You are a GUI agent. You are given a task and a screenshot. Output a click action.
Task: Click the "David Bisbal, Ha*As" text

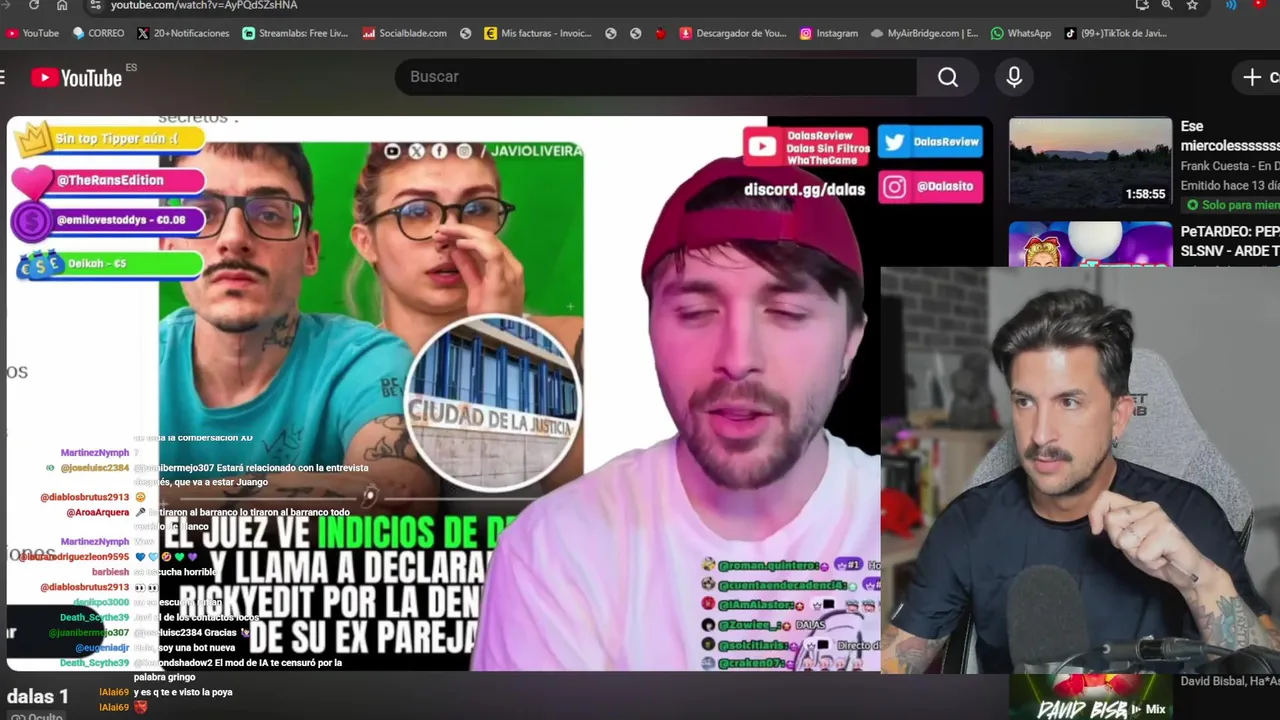[x=1230, y=681]
